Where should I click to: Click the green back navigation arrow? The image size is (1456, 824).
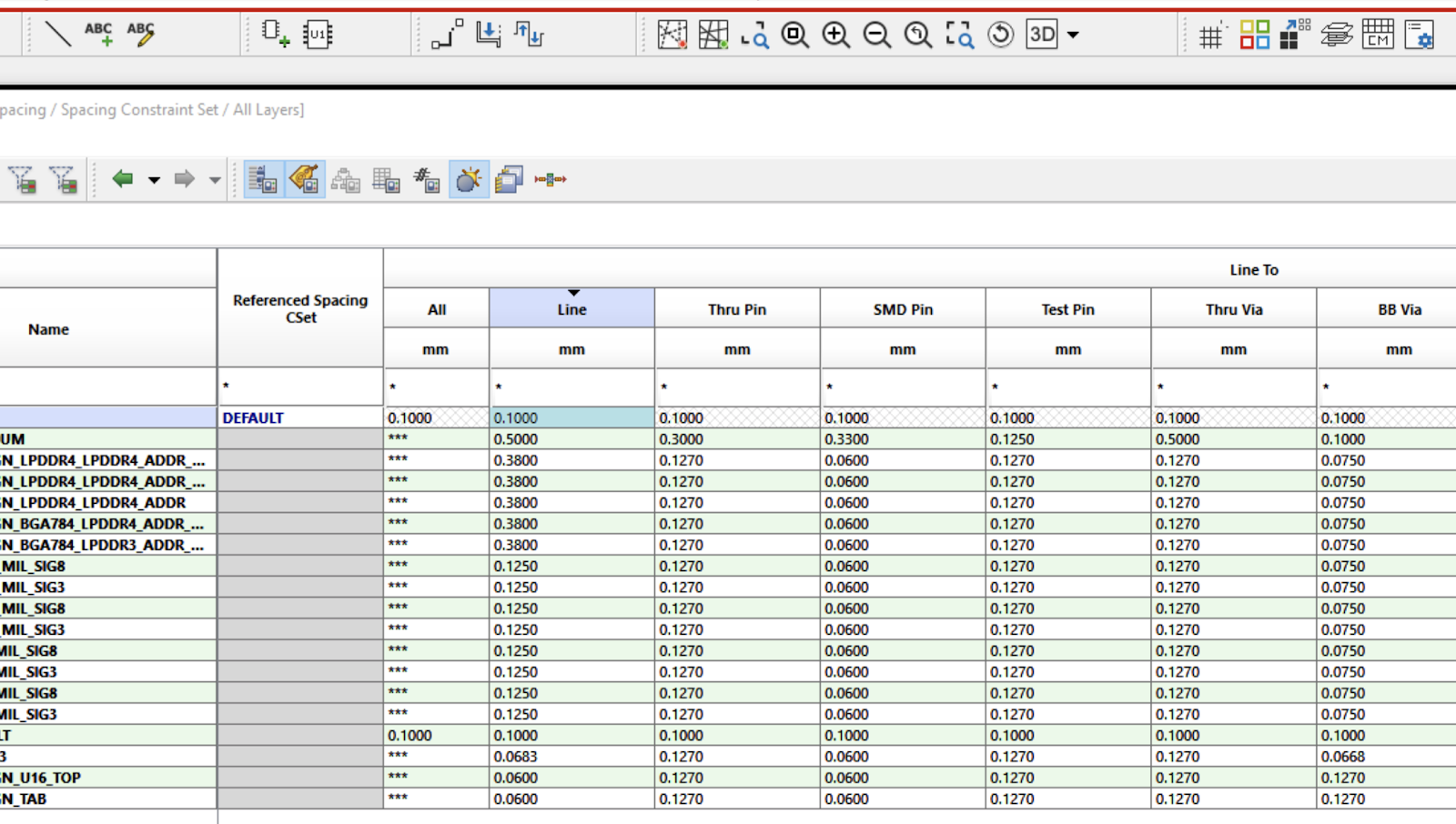pos(123,179)
